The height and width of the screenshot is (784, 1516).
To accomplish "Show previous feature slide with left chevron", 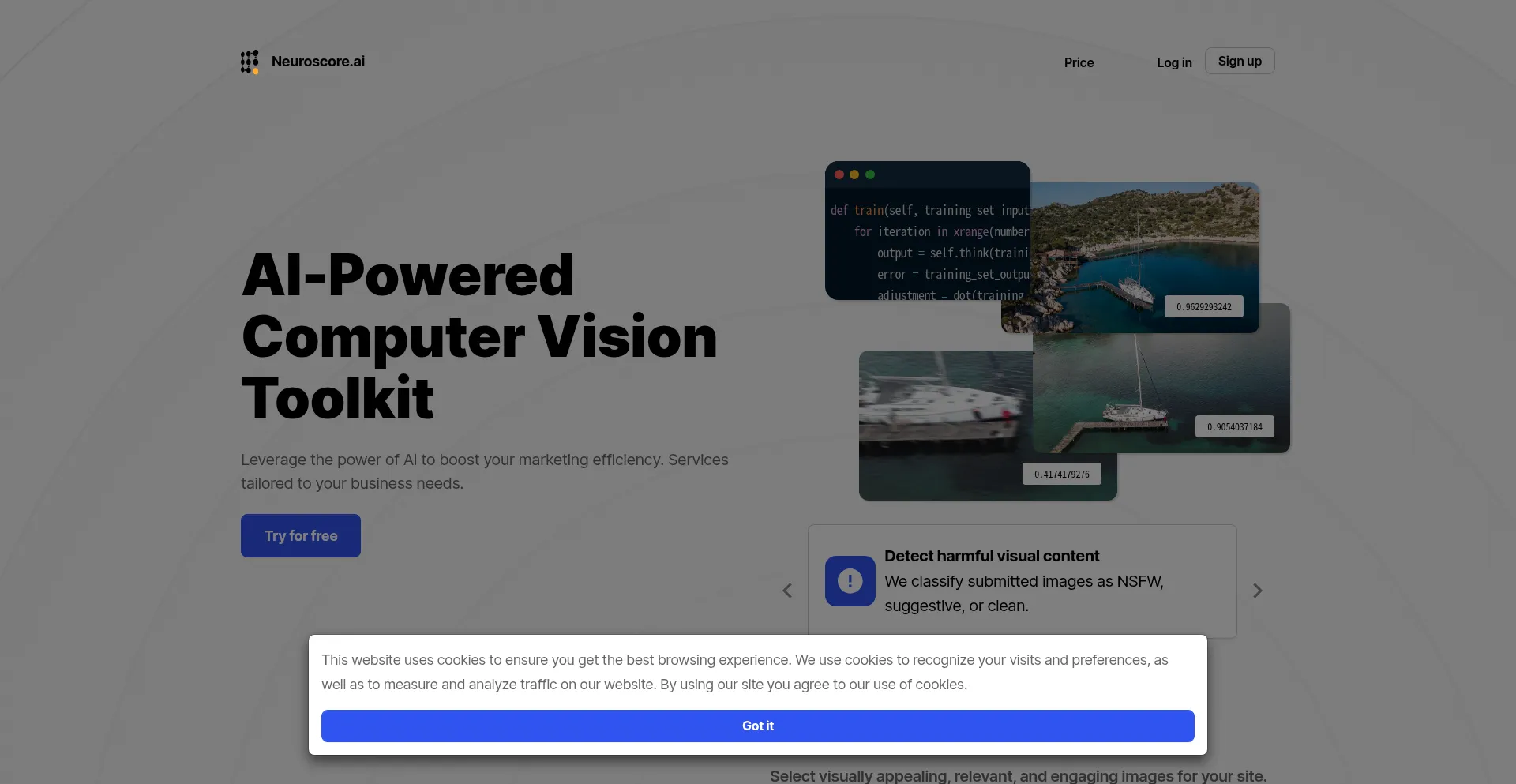I will [787, 591].
